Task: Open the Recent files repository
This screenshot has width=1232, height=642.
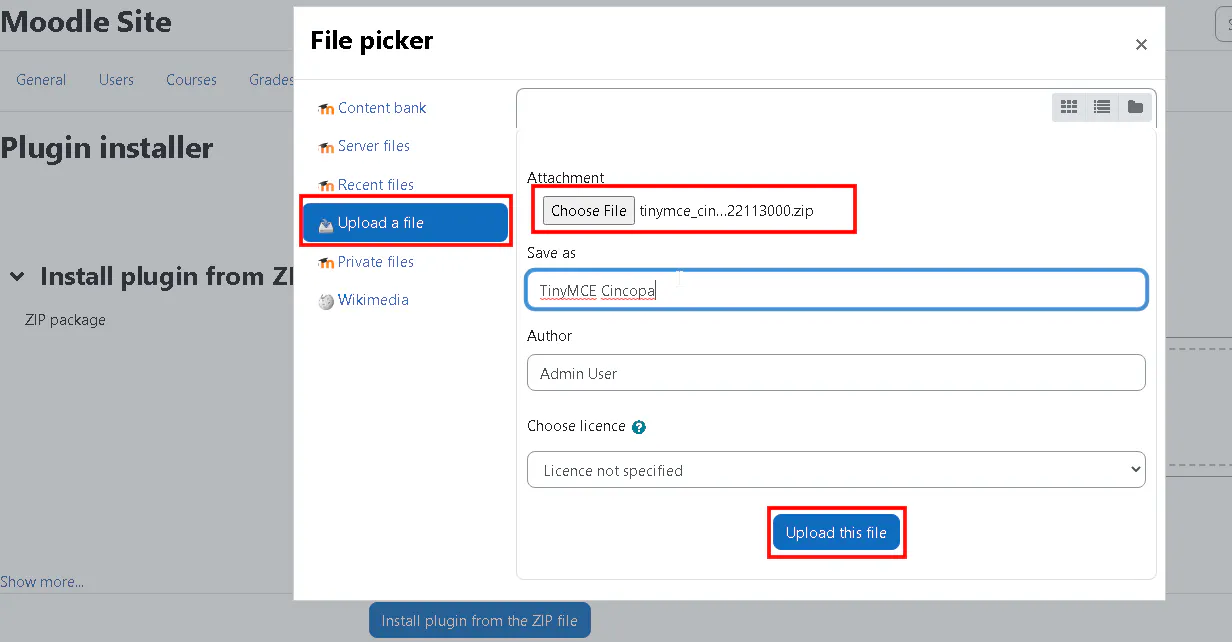Action: coord(376,185)
